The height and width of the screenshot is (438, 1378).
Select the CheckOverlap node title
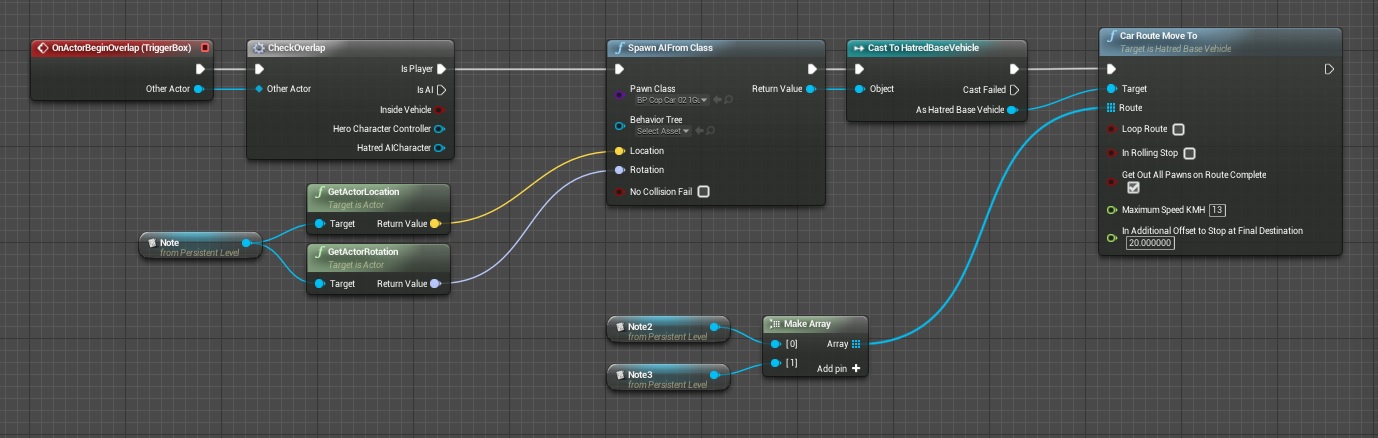point(296,48)
